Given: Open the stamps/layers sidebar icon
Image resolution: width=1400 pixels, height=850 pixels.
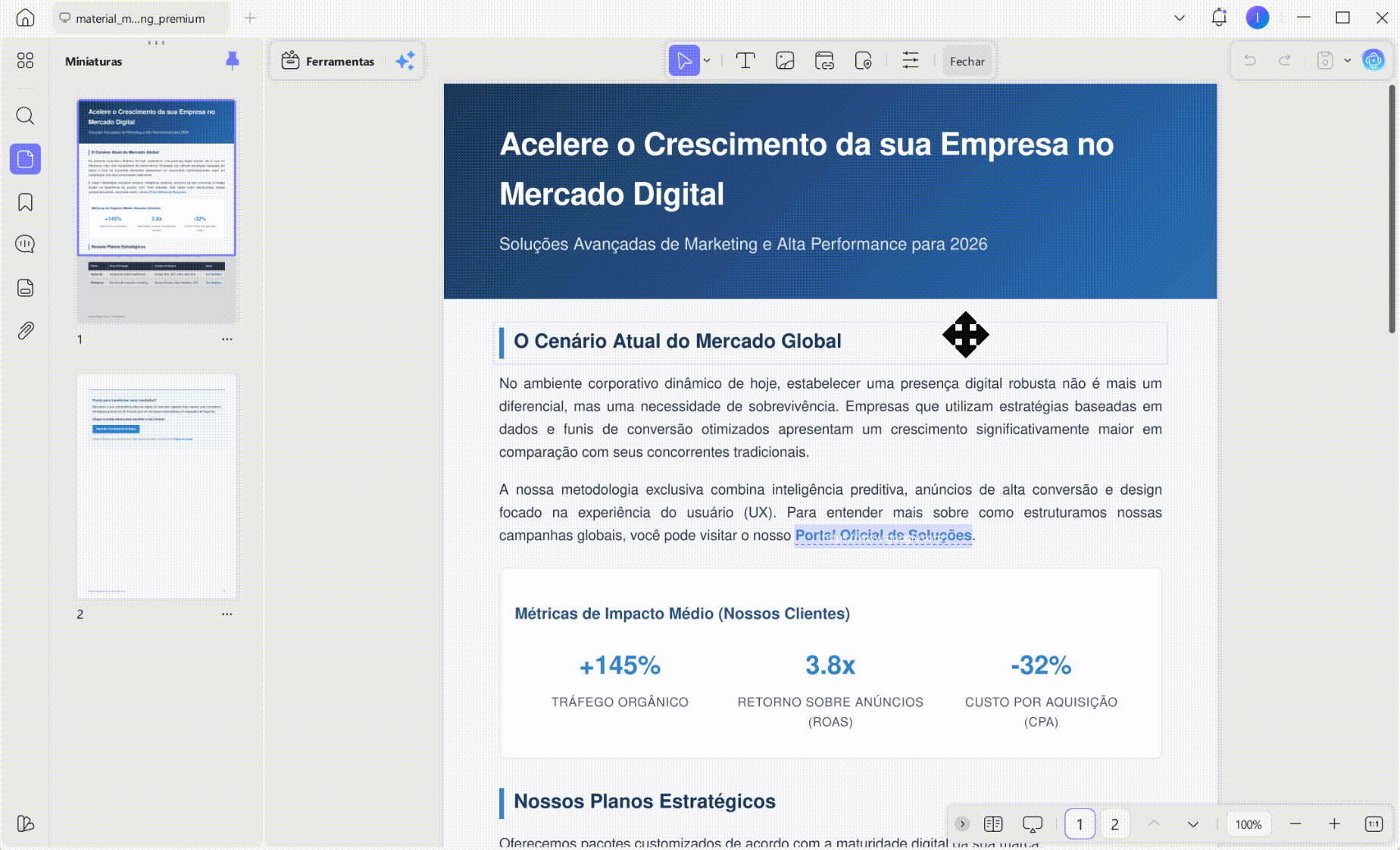Looking at the screenshot, I should click(25, 288).
